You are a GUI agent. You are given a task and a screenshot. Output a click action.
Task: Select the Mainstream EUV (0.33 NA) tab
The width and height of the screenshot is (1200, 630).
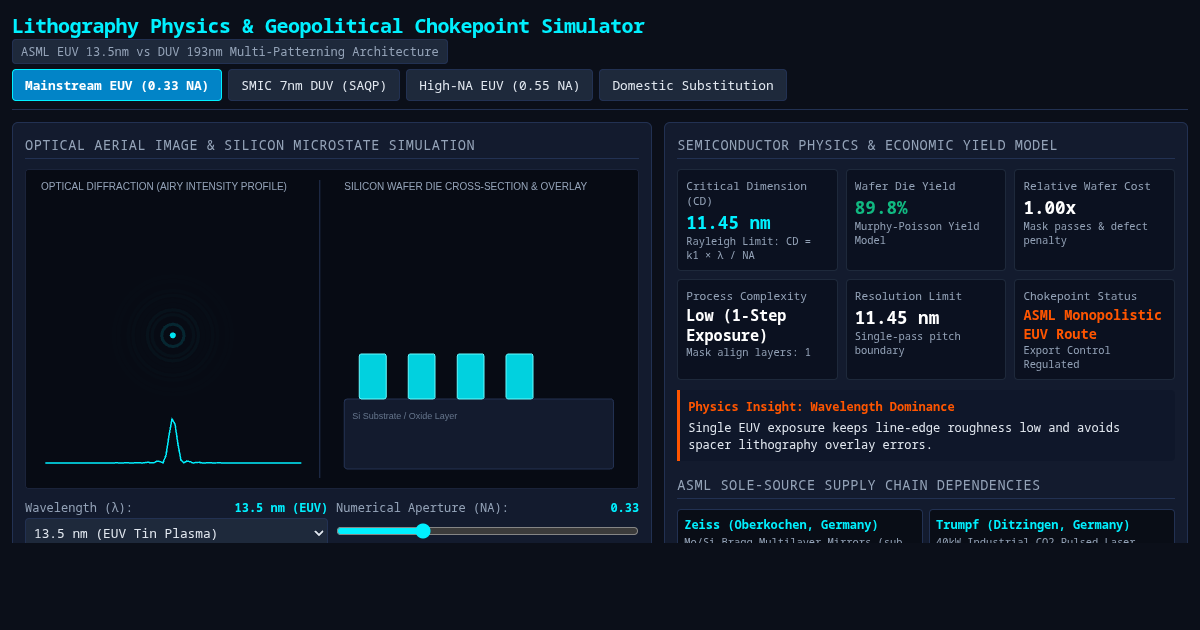point(117,85)
